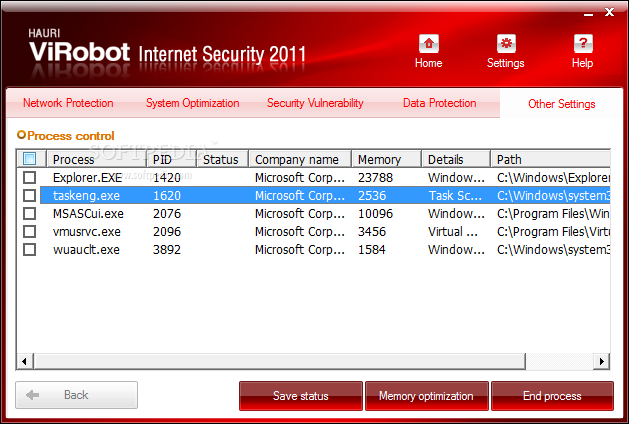Open the Settings gear icon
629x424 pixels.
tap(506, 44)
